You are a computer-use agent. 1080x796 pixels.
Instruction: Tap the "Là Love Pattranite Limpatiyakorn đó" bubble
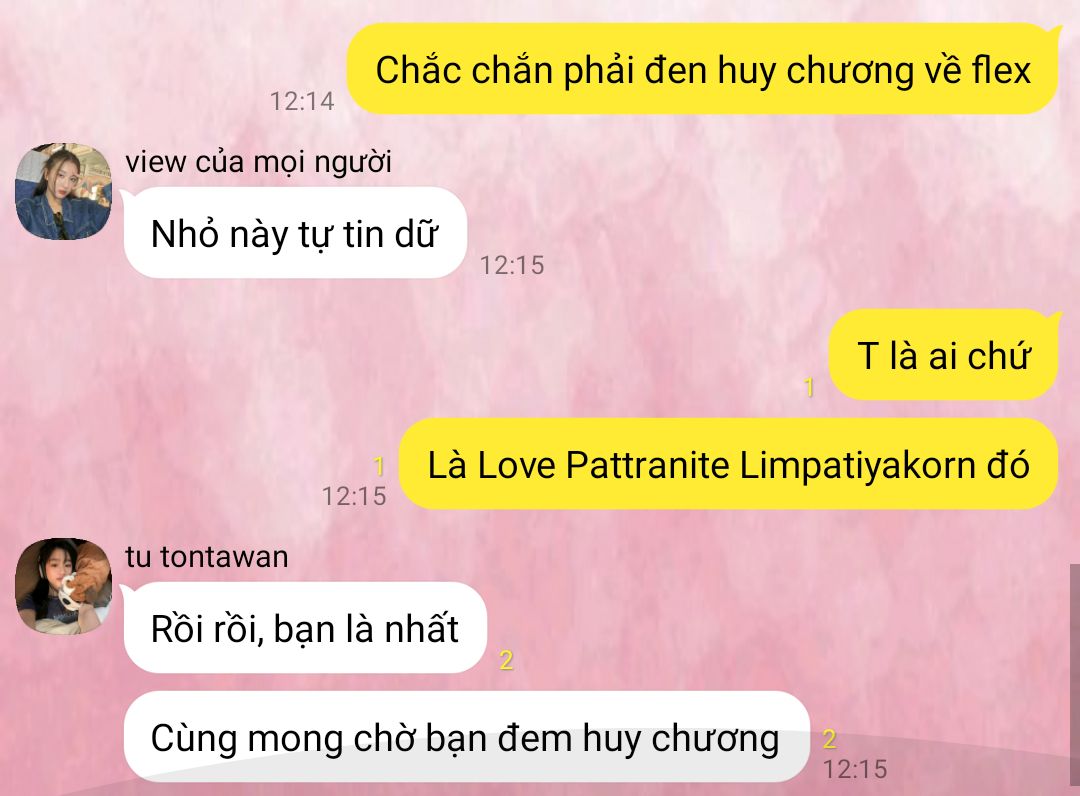728,464
